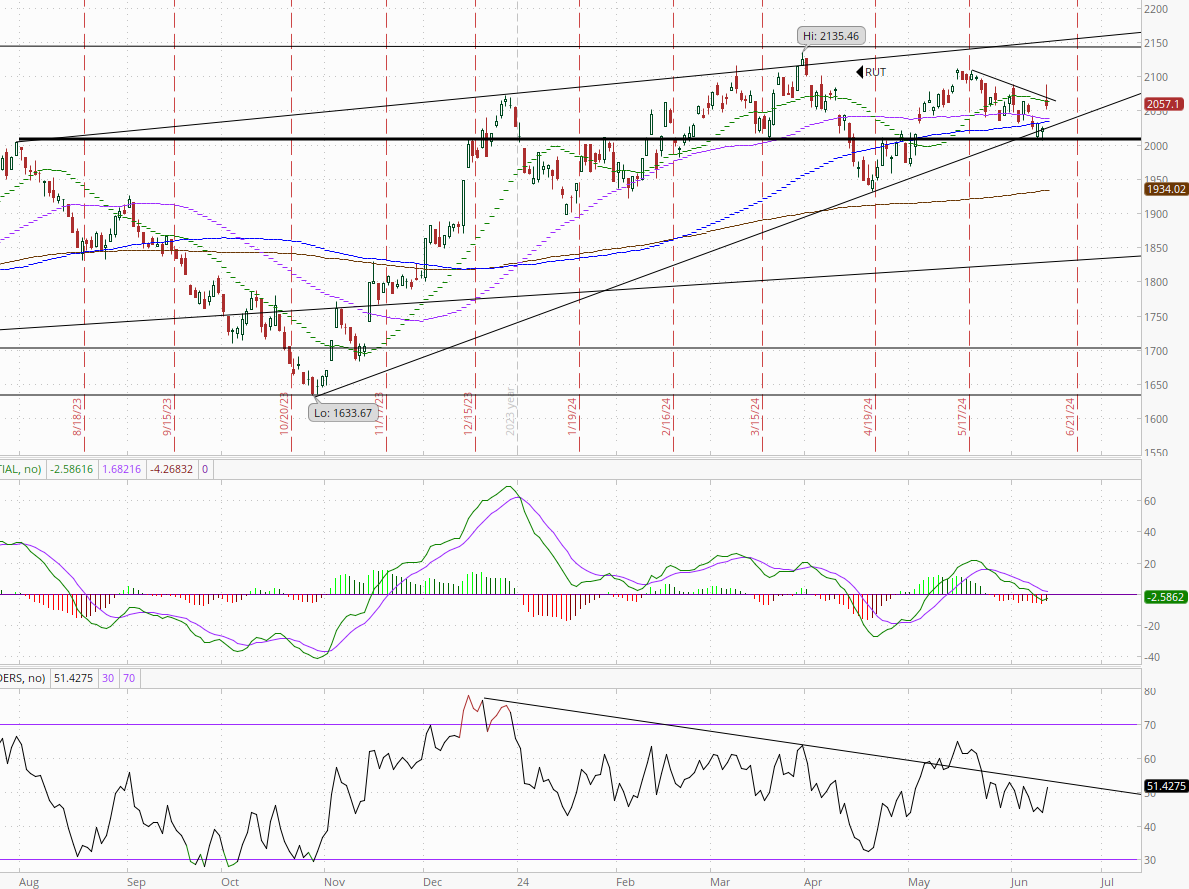The width and height of the screenshot is (1189, 889).
Task: Click the Feb label on time axis
Action: click(x=625, y=882)
